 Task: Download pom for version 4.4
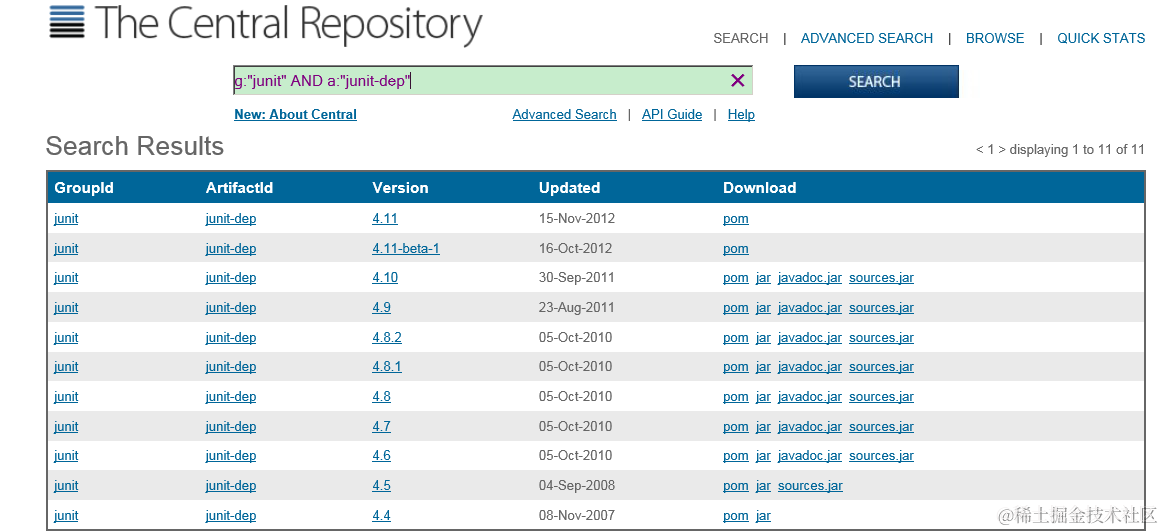(x=736, y=516)
